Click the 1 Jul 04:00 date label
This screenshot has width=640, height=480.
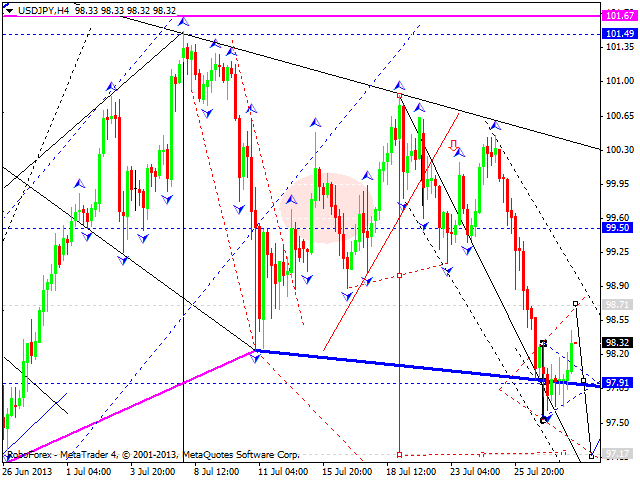[88, 470]
